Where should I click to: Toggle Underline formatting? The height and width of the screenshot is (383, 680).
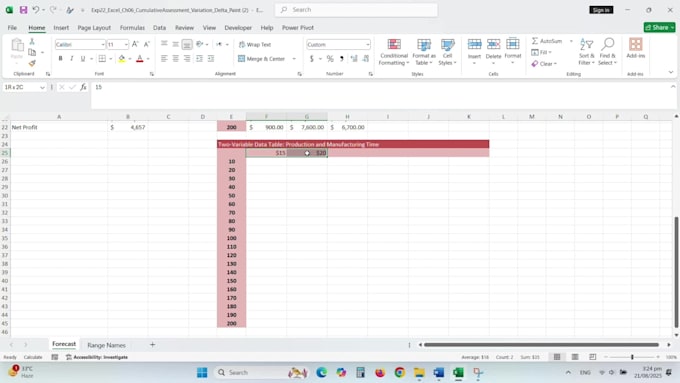point(83,59)
